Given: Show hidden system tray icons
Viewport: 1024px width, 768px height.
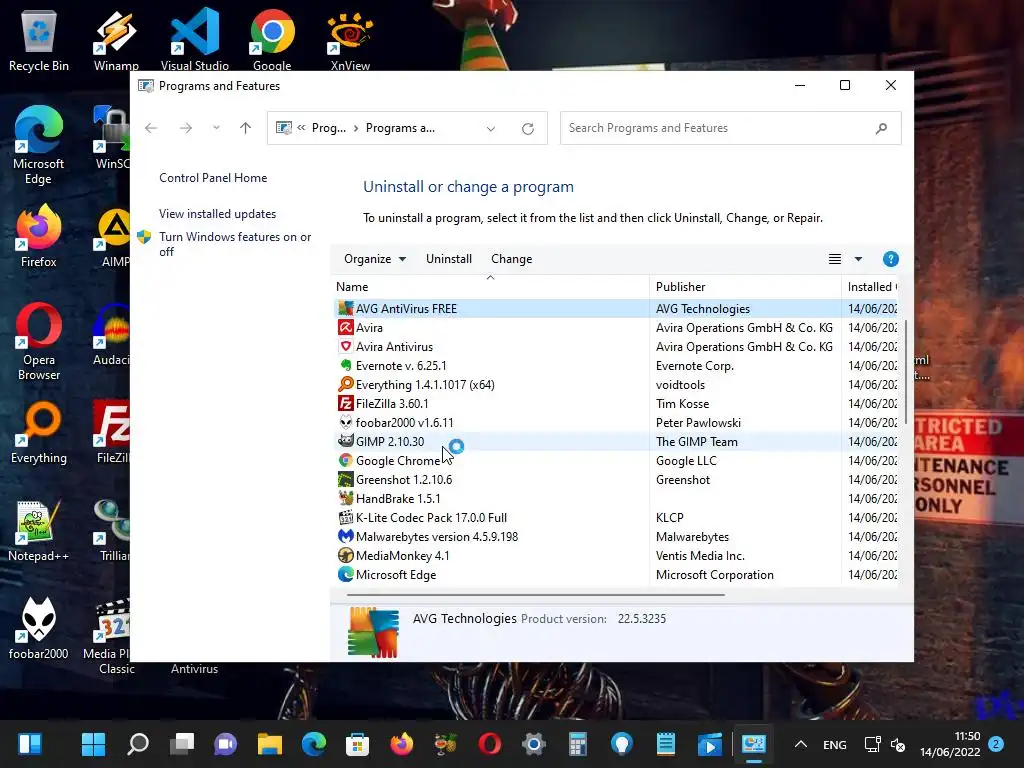Looking at the screenshot, I should point(801,744).
